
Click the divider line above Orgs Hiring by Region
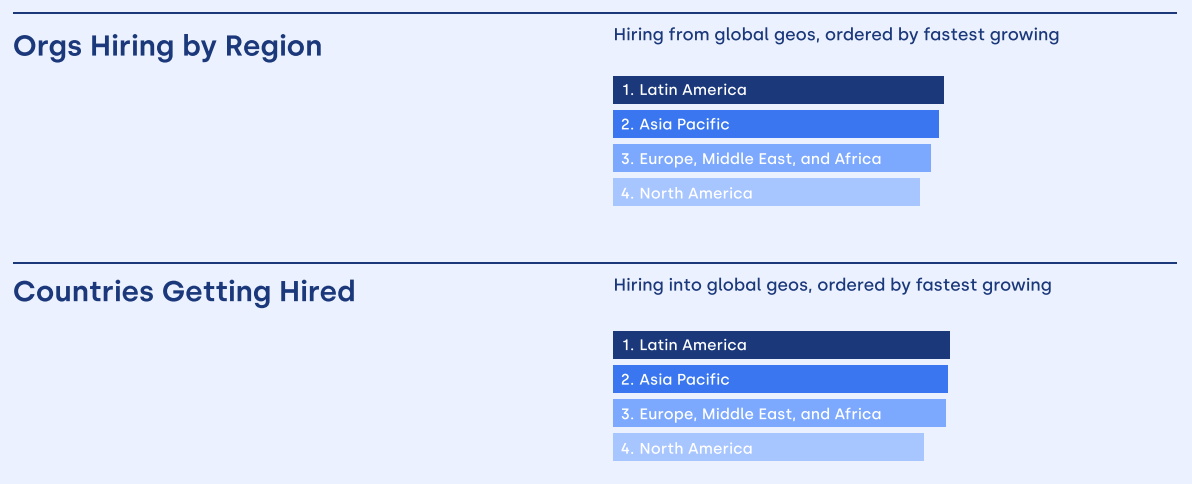pos(595,13)
